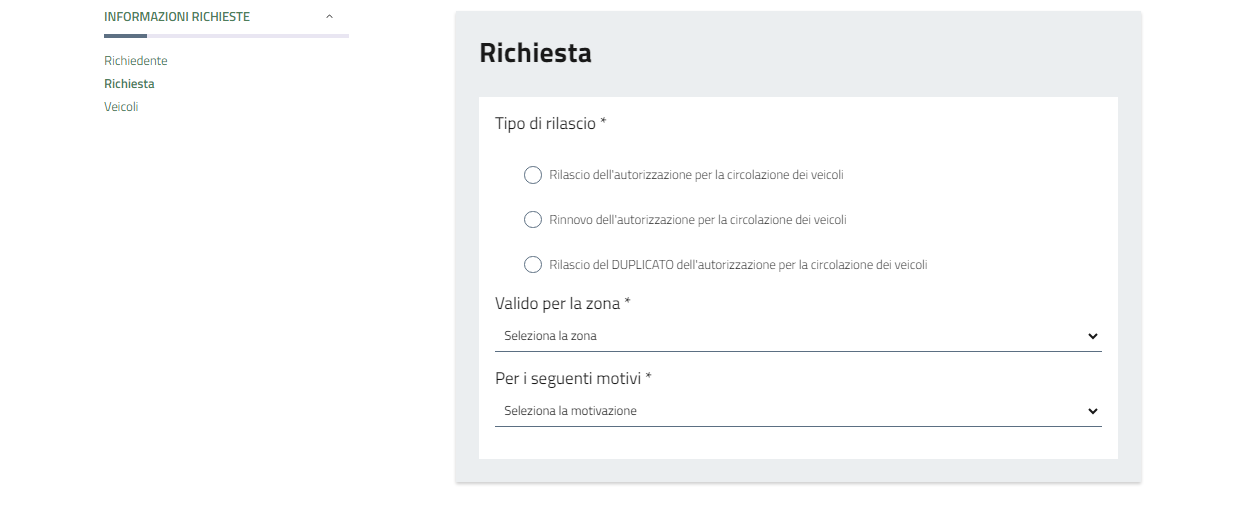Collapse the Informazioni Richieste chevron icon

coord(329,17)
